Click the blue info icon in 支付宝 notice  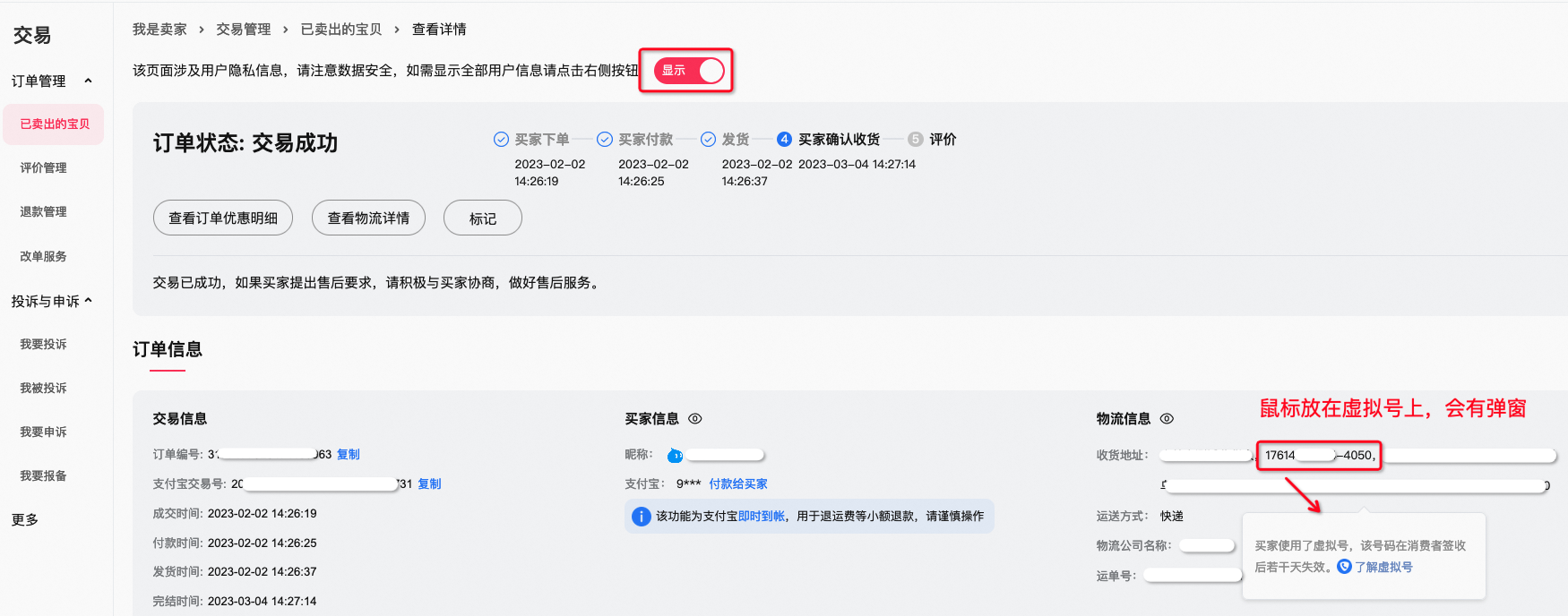tap(642, 517)
